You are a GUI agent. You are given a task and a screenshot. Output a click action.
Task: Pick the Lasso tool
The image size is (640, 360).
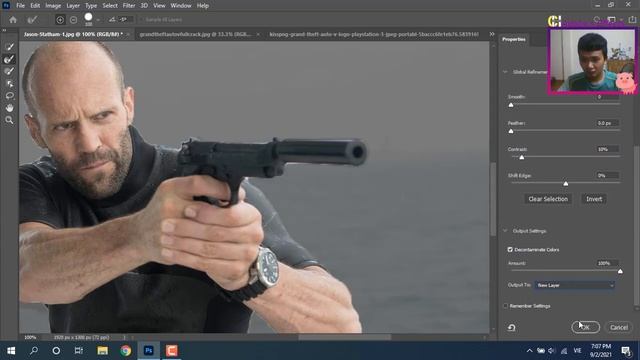pyautogui.click(x=9, y=96)
